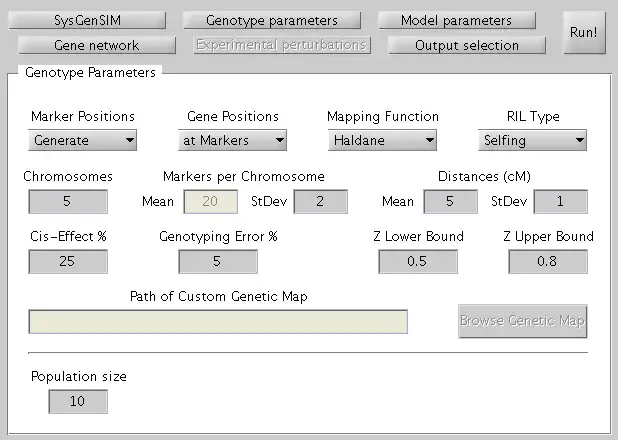The width and height of the screenshot is (618, 440).
Task: Click the Genotype Parameters panel title
Action: click(x=90, y=73)
